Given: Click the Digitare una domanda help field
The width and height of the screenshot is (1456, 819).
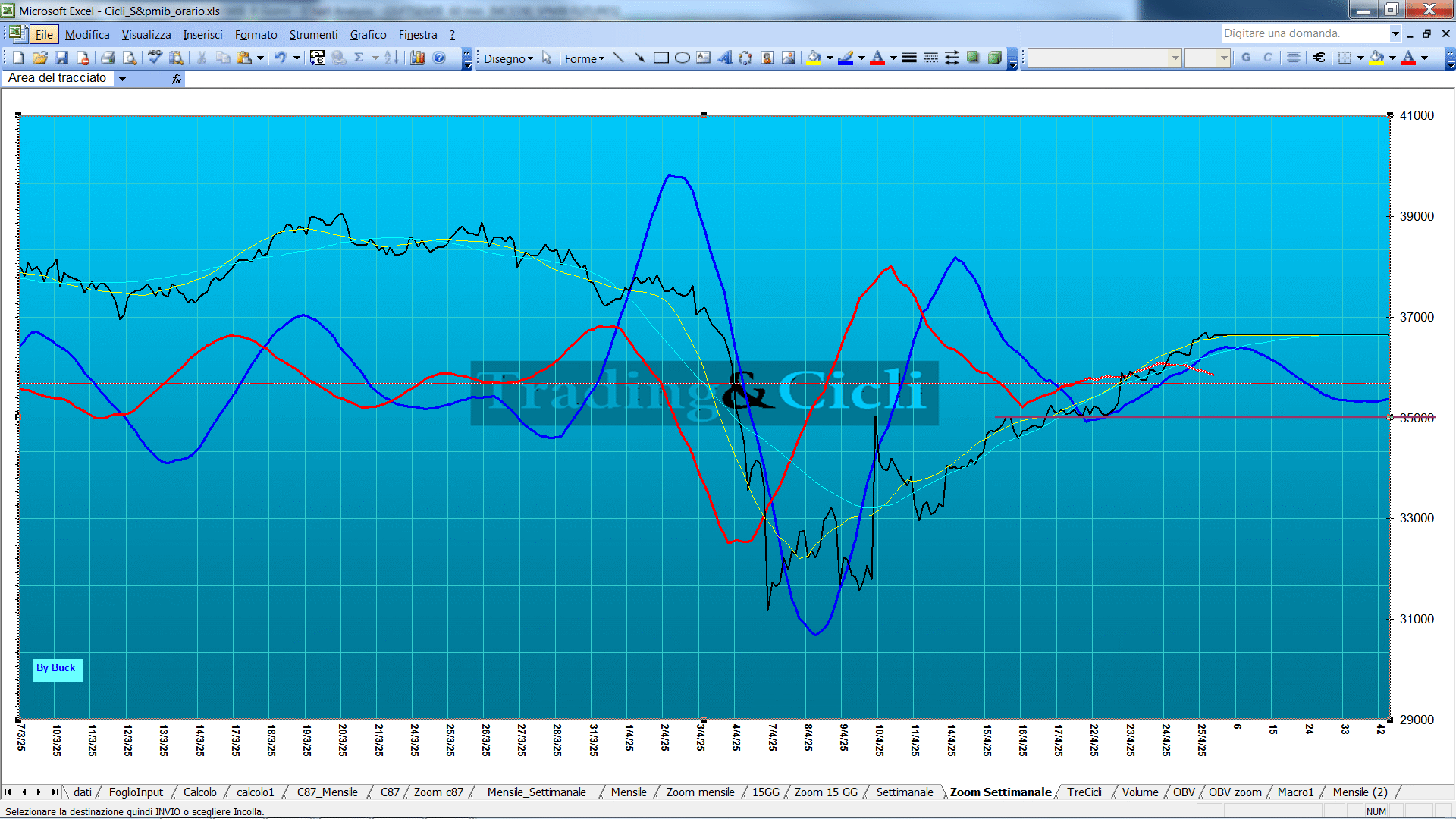Looking at the screenshot, I should (x=1304, y=33).
